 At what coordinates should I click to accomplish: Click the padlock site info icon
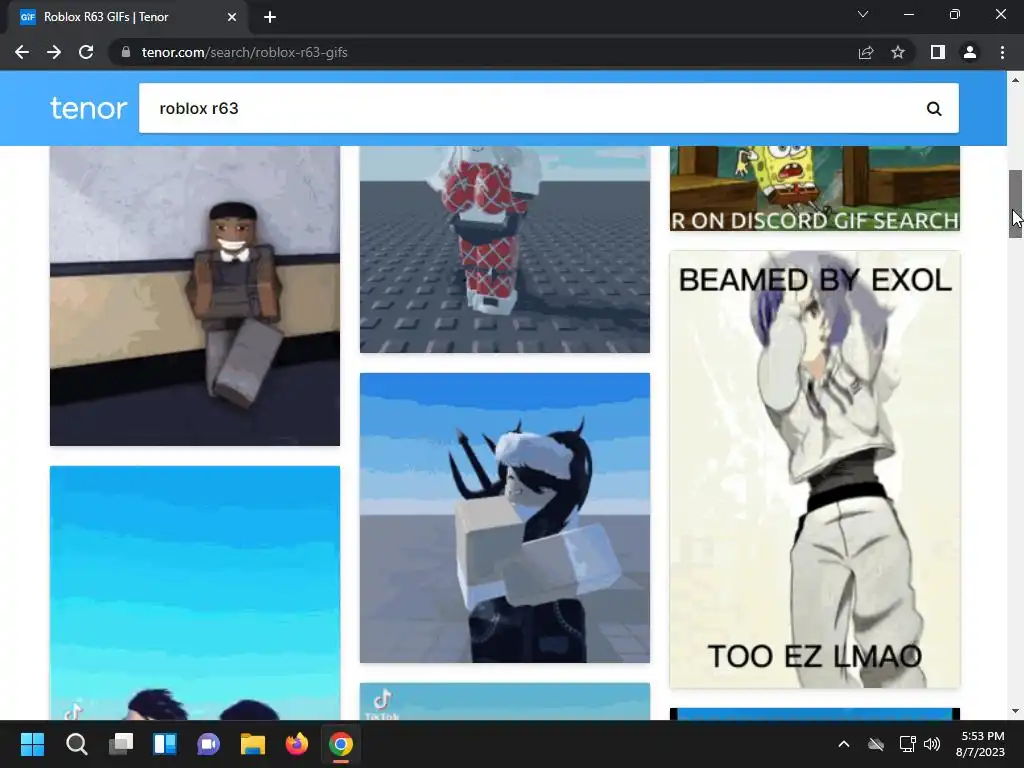[126, 52]
